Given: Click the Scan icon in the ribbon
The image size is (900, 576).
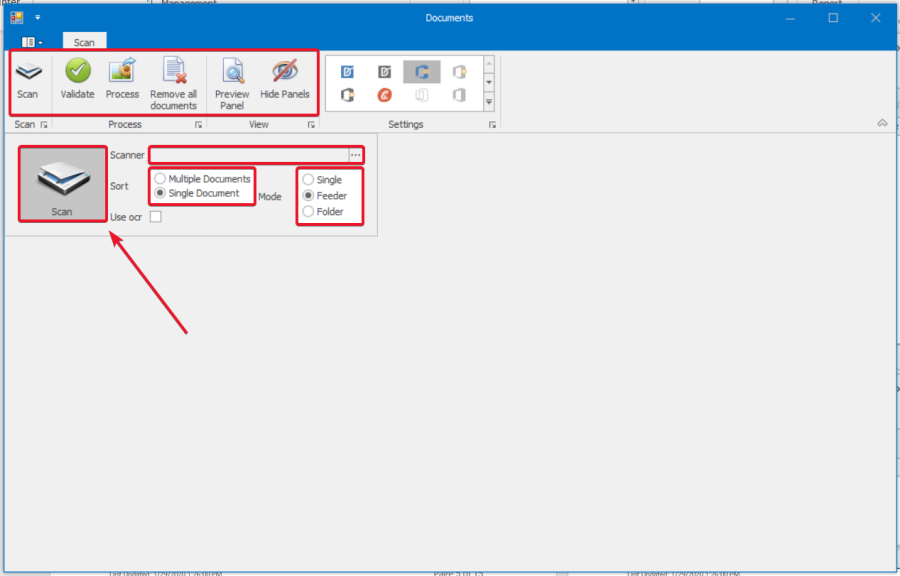Looking at the screenshot, I should [x=27, y=72].
